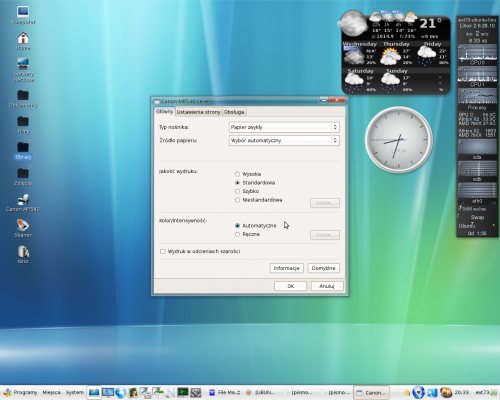Click the 20:33 panel clock
This screenshot has width=500, height=400.
[x=462, y=392]
